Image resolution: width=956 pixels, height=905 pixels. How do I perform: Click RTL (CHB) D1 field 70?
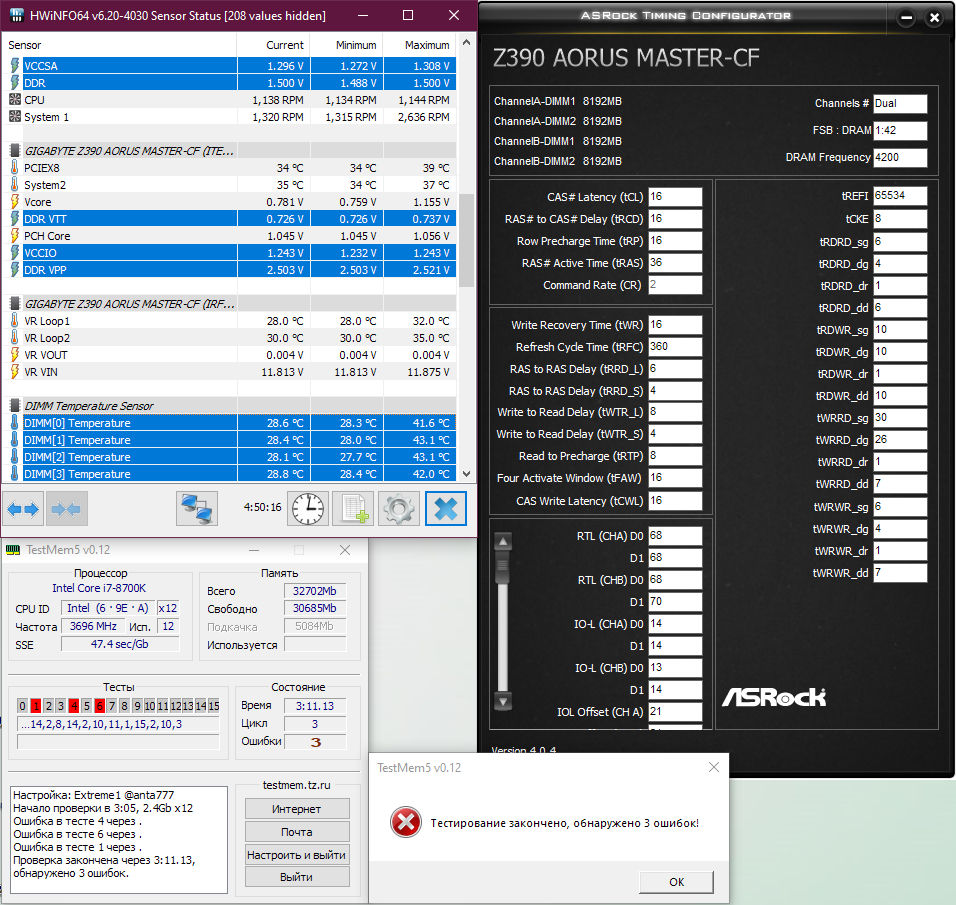[675, 601]
